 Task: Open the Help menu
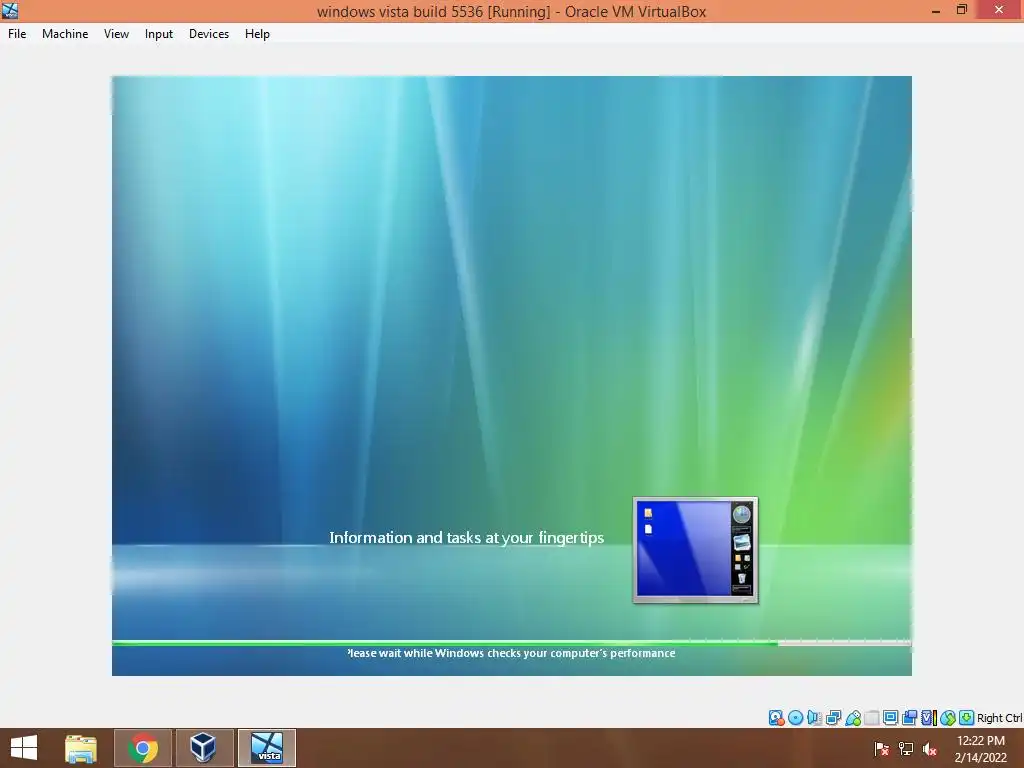pos(257,34)
